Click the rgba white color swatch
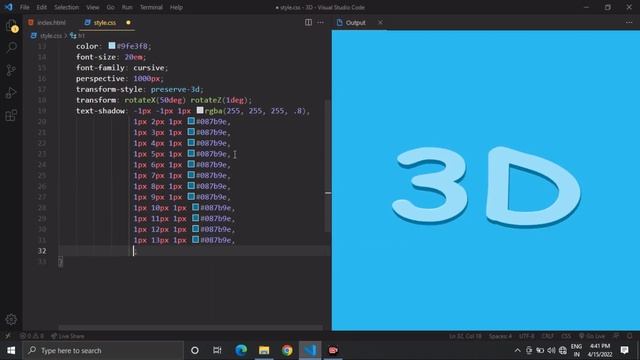The height and width of the screenshot is (360, 640). 200,110
